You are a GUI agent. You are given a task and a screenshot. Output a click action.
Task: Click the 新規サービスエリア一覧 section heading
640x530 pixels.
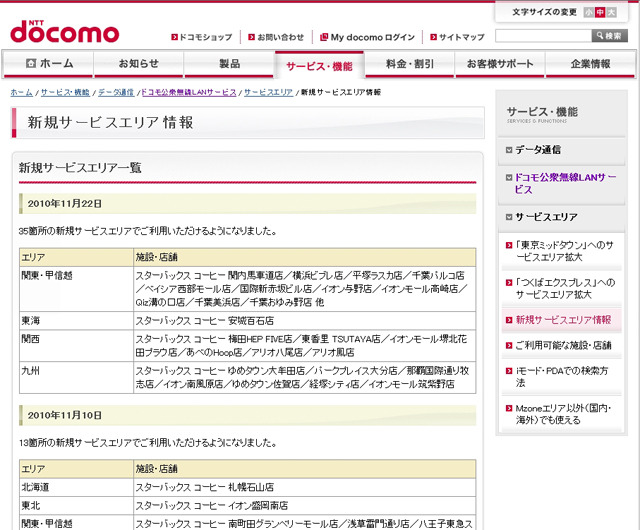pyautogui.click(x=80, y=167)
